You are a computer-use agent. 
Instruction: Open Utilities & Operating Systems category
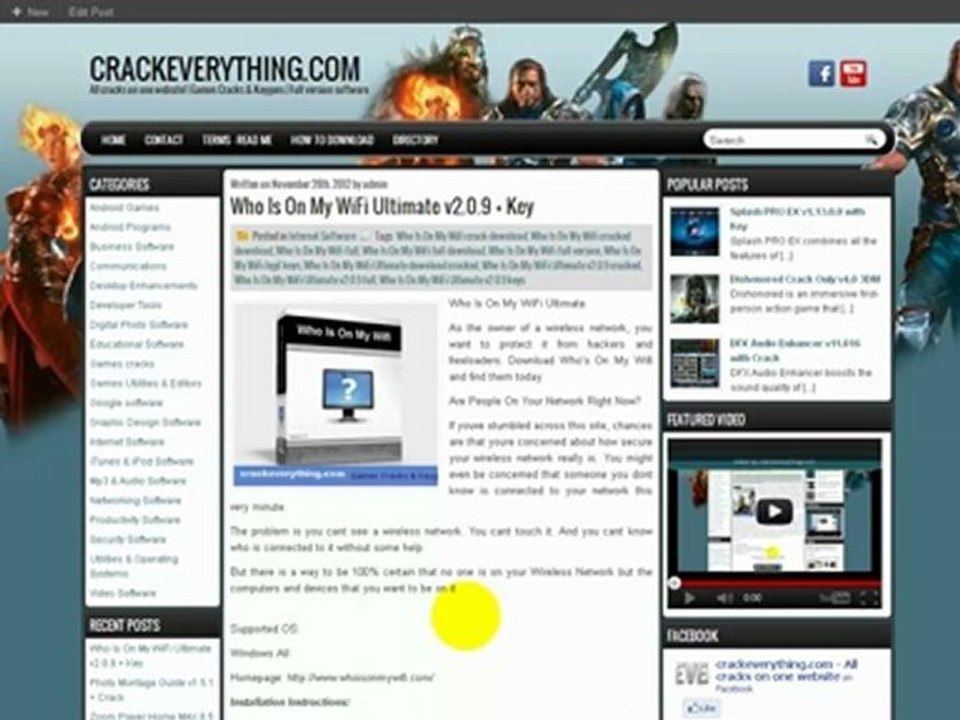134,566
